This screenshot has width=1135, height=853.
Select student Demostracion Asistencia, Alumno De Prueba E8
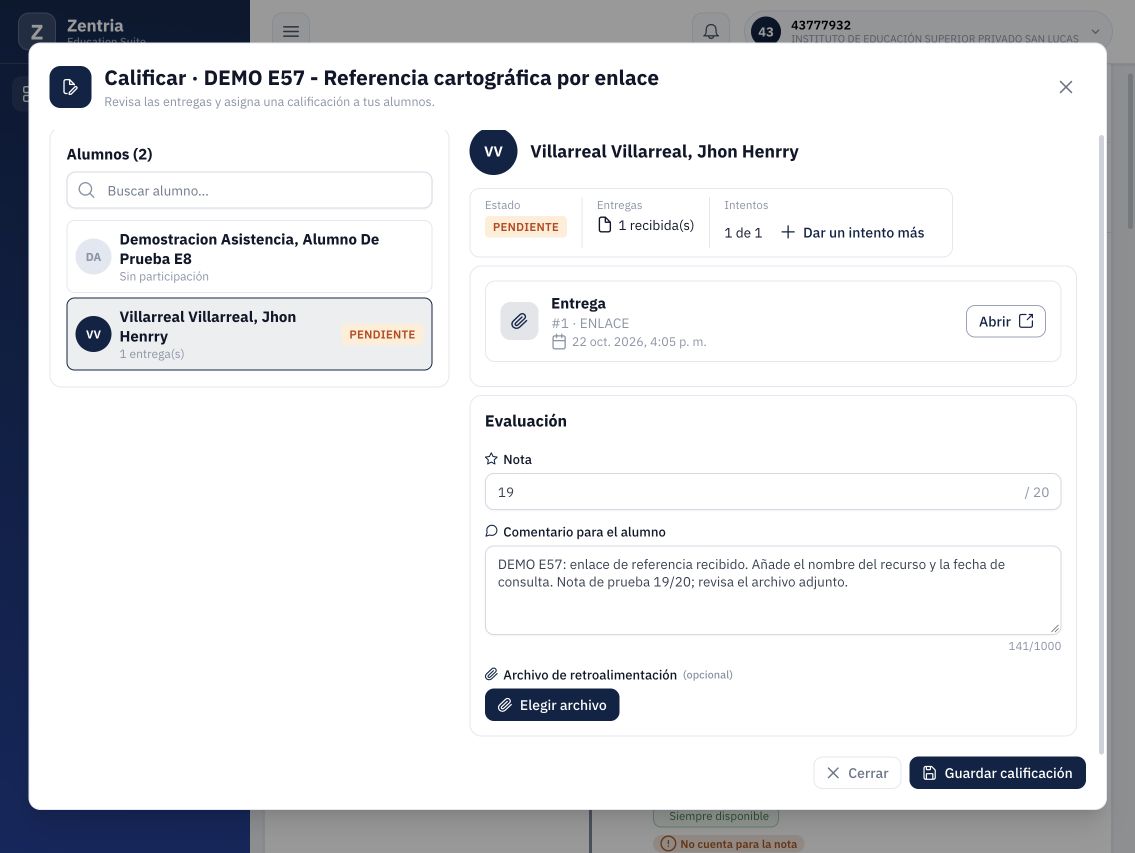[249, 257]
